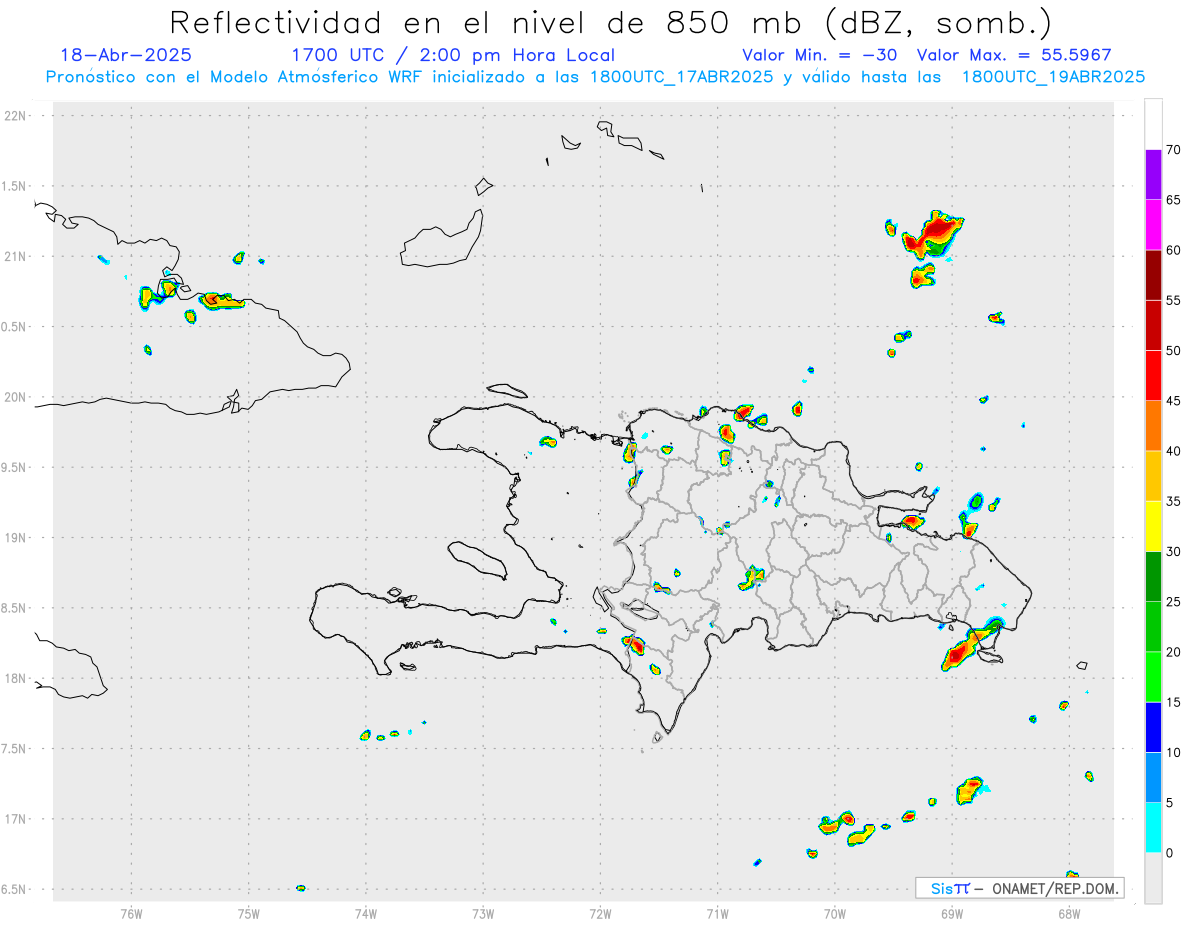Click the '5' color bar tick label
1200x927 pixels.
[x=1169, y=803]
